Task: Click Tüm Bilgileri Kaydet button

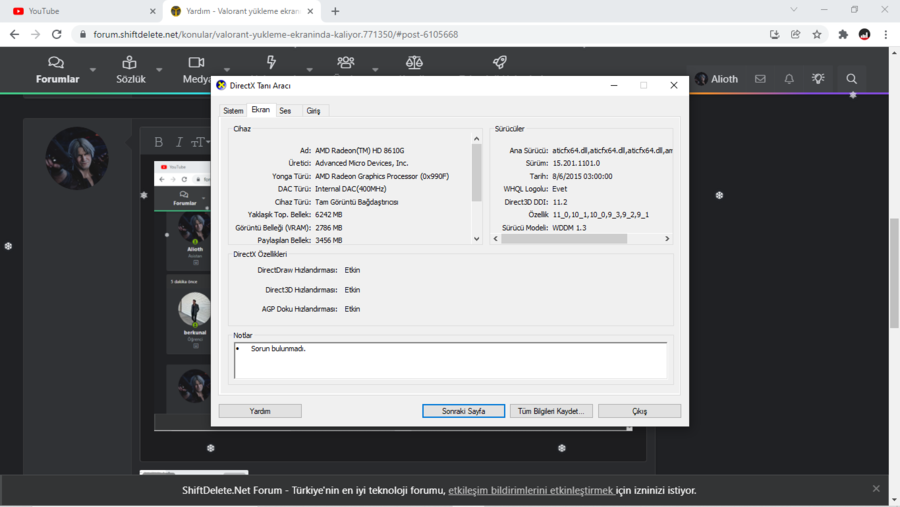Action: [551, 411]
